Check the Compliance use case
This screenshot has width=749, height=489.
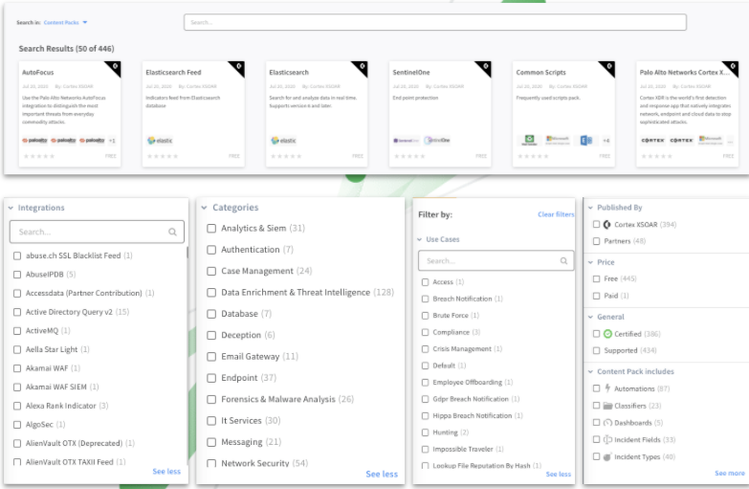click(425, 332)
